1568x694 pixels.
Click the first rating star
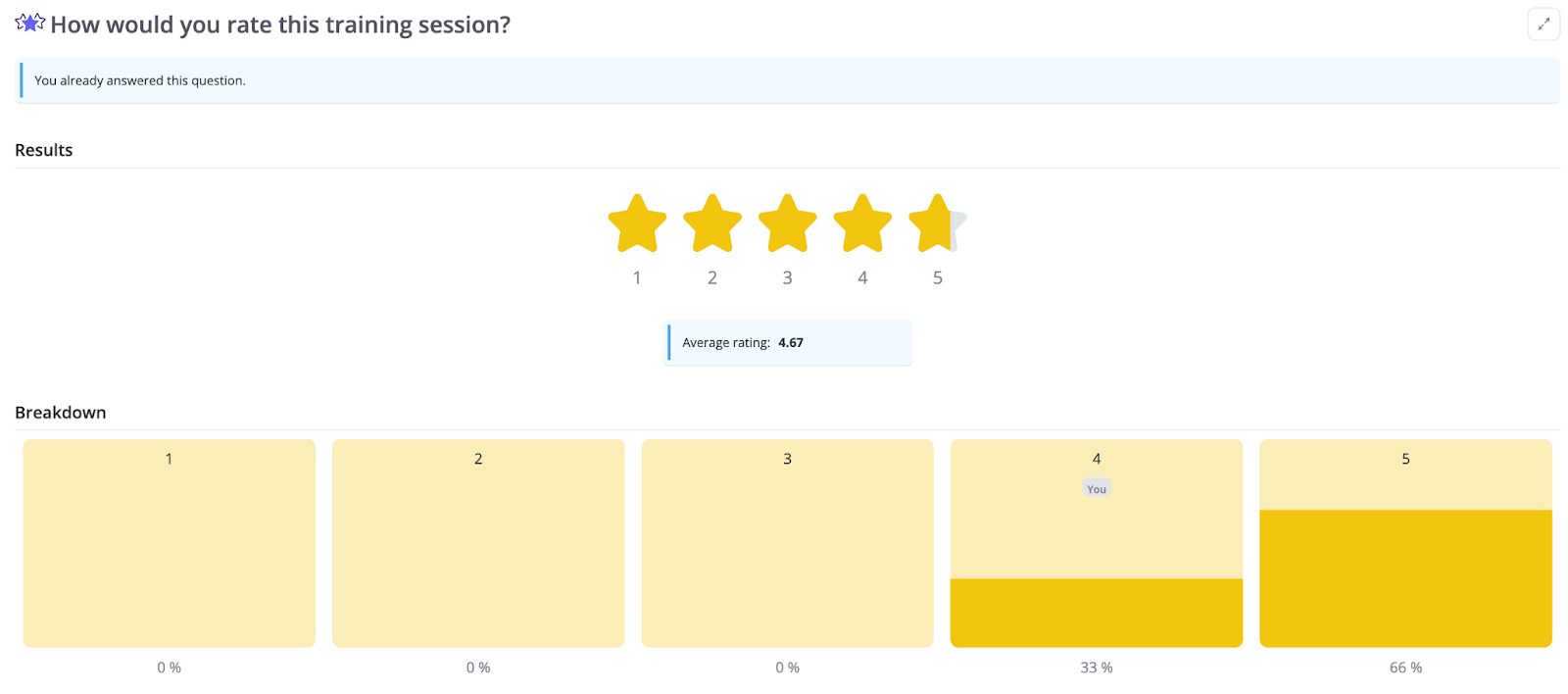637,224
